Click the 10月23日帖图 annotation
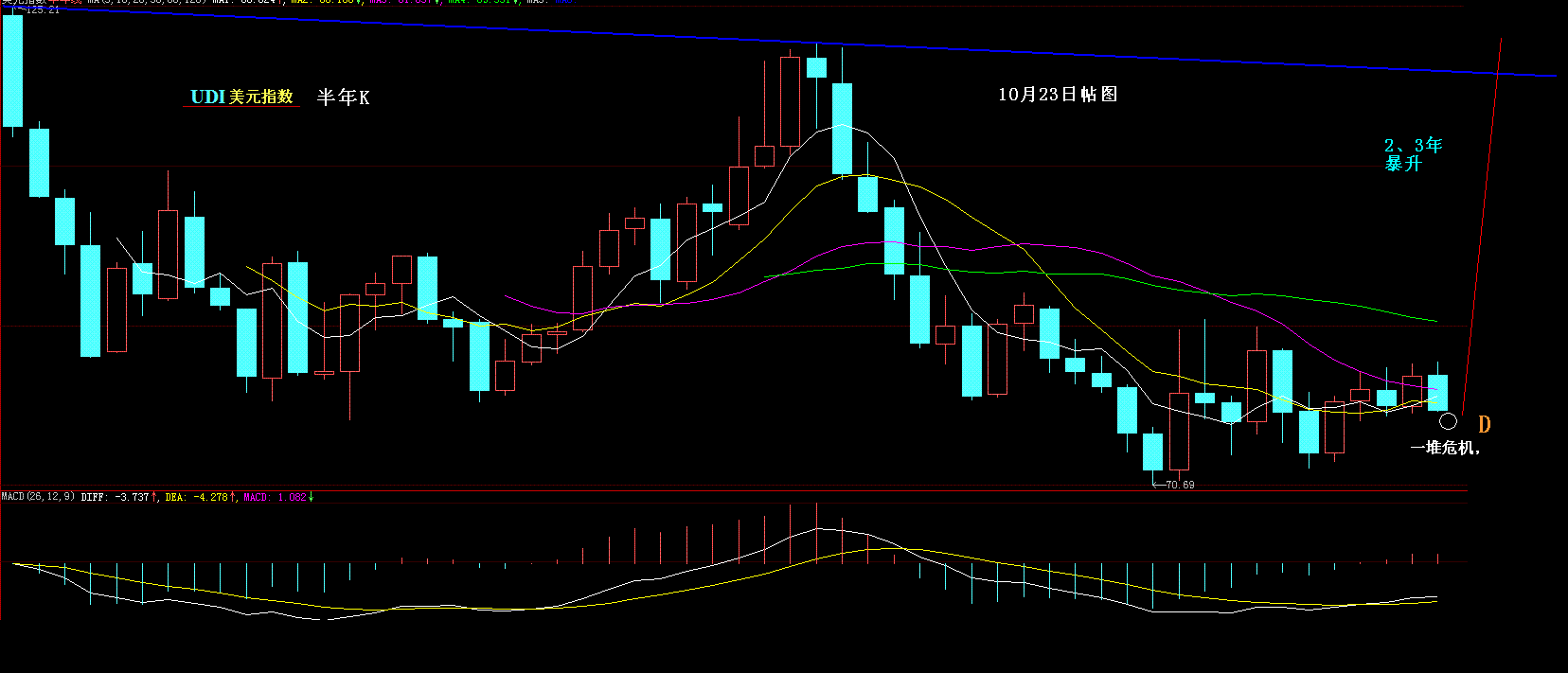 1058,94
